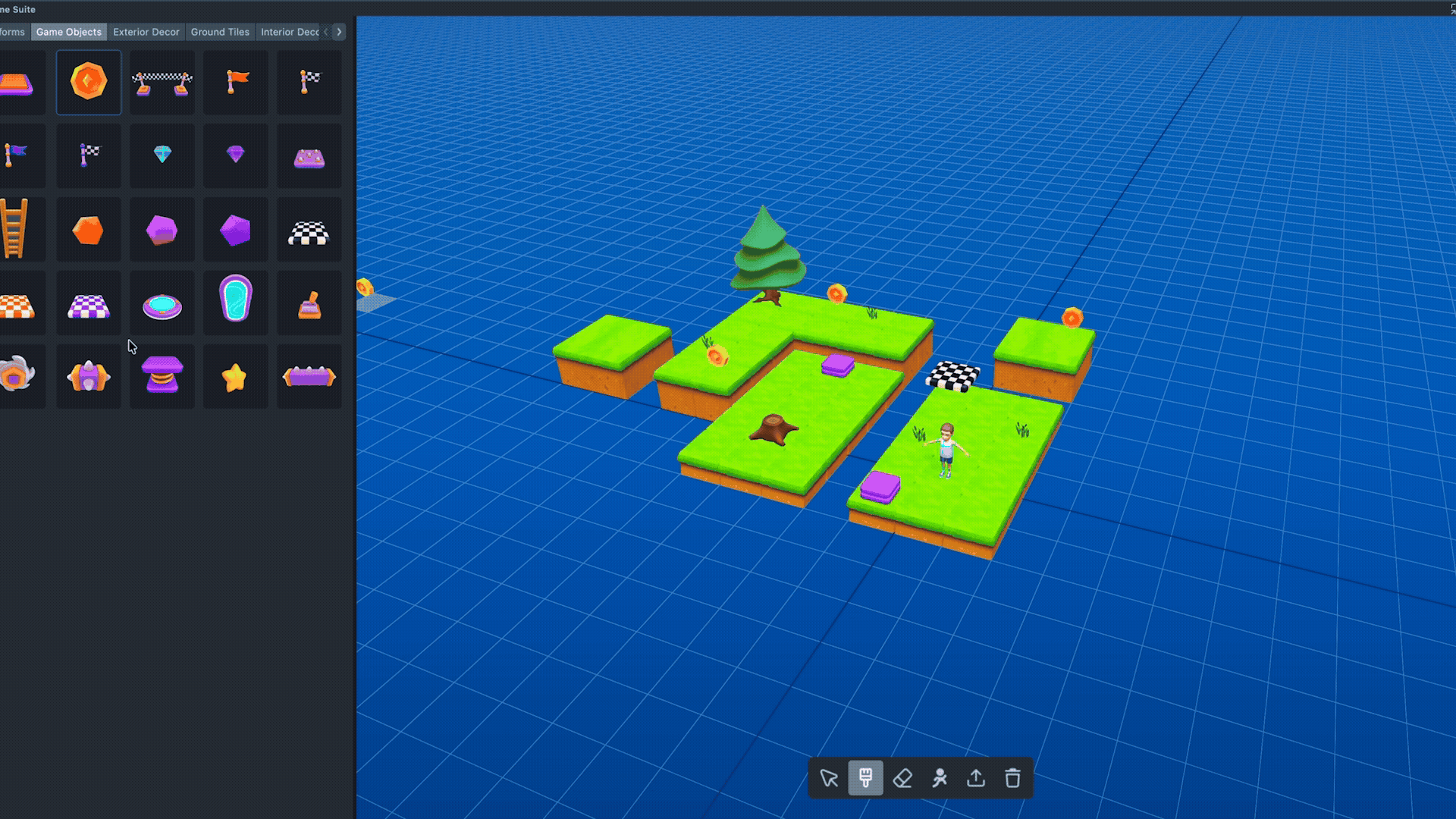Select the cursor/selection tool in the bottom toolbar
This screenshot has height=819, width=1456.
click(x=828, y=778)
